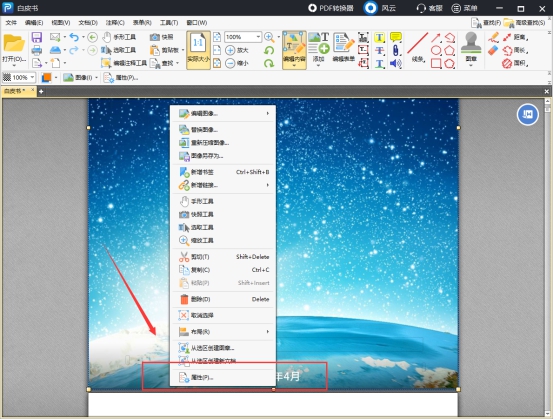
Task: Click the 实际大小 1:1 button
Action: [198, 50]
